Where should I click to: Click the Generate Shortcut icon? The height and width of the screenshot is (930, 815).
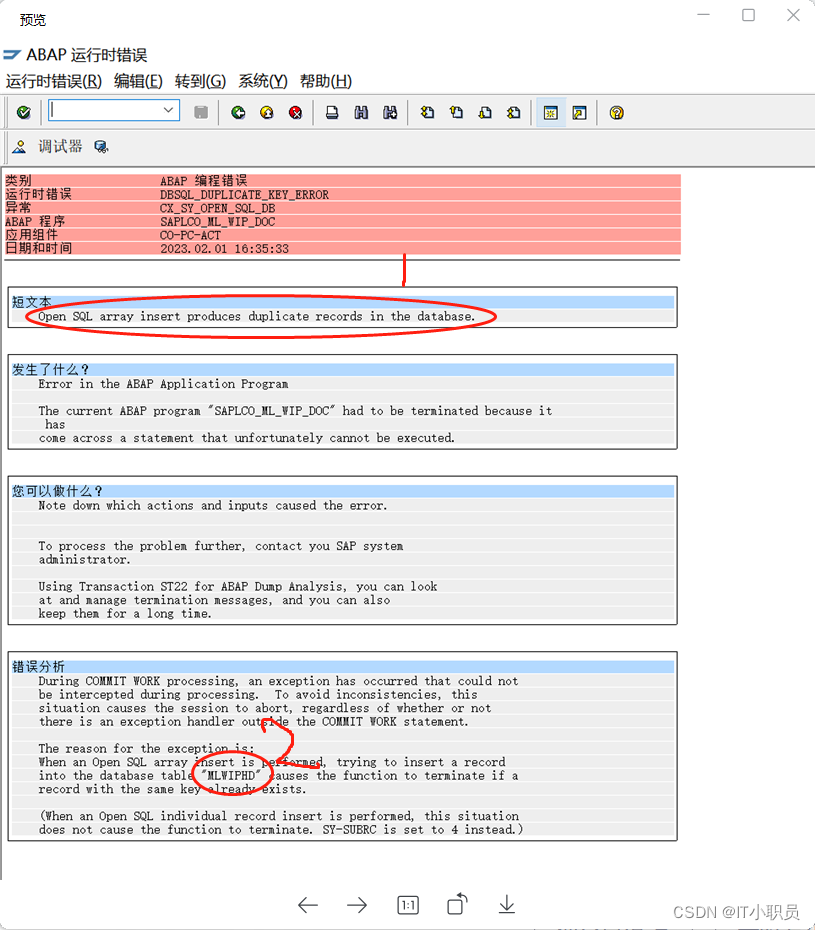tap(580, 112)
